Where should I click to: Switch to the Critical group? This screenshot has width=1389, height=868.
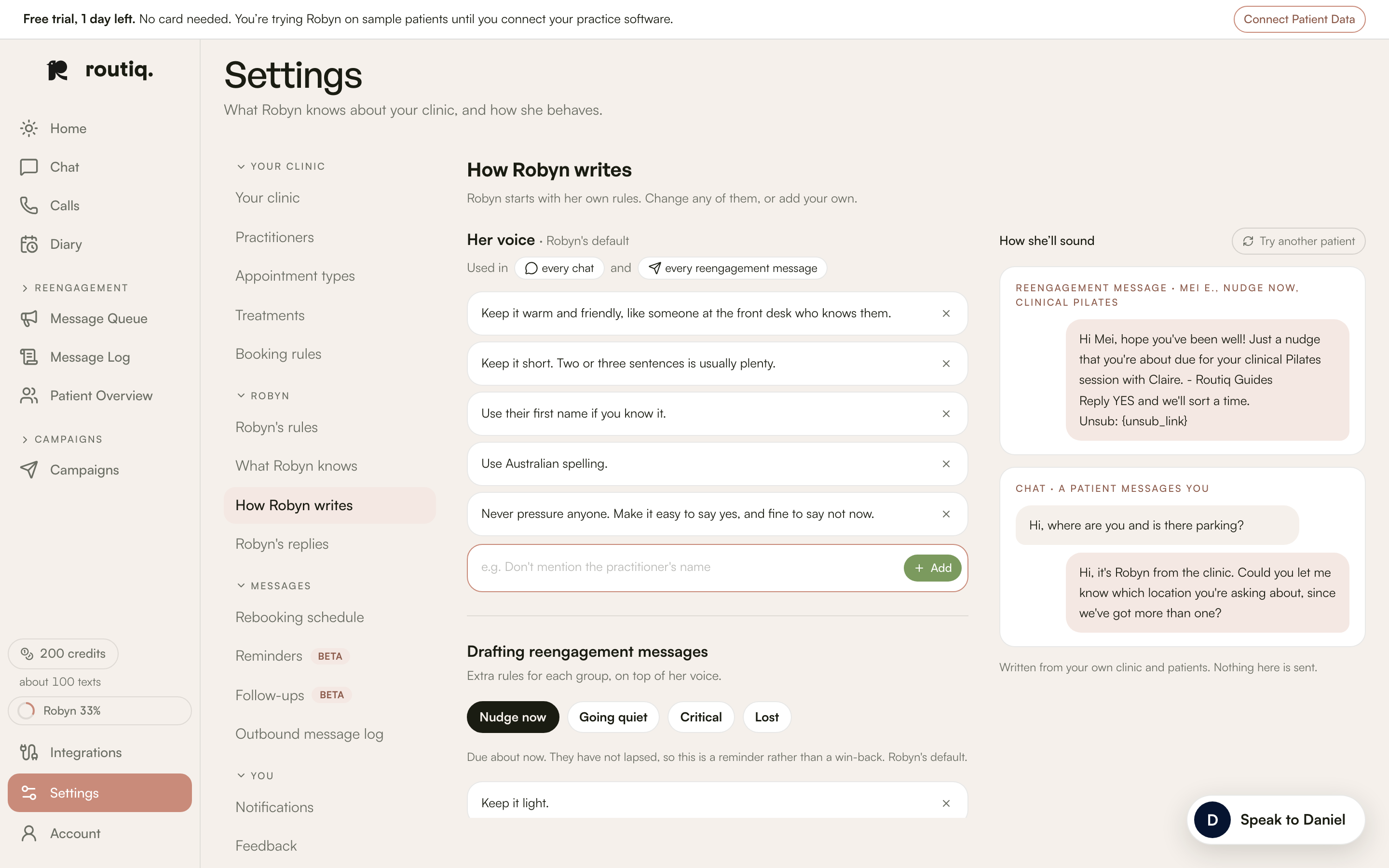point(701,717)
